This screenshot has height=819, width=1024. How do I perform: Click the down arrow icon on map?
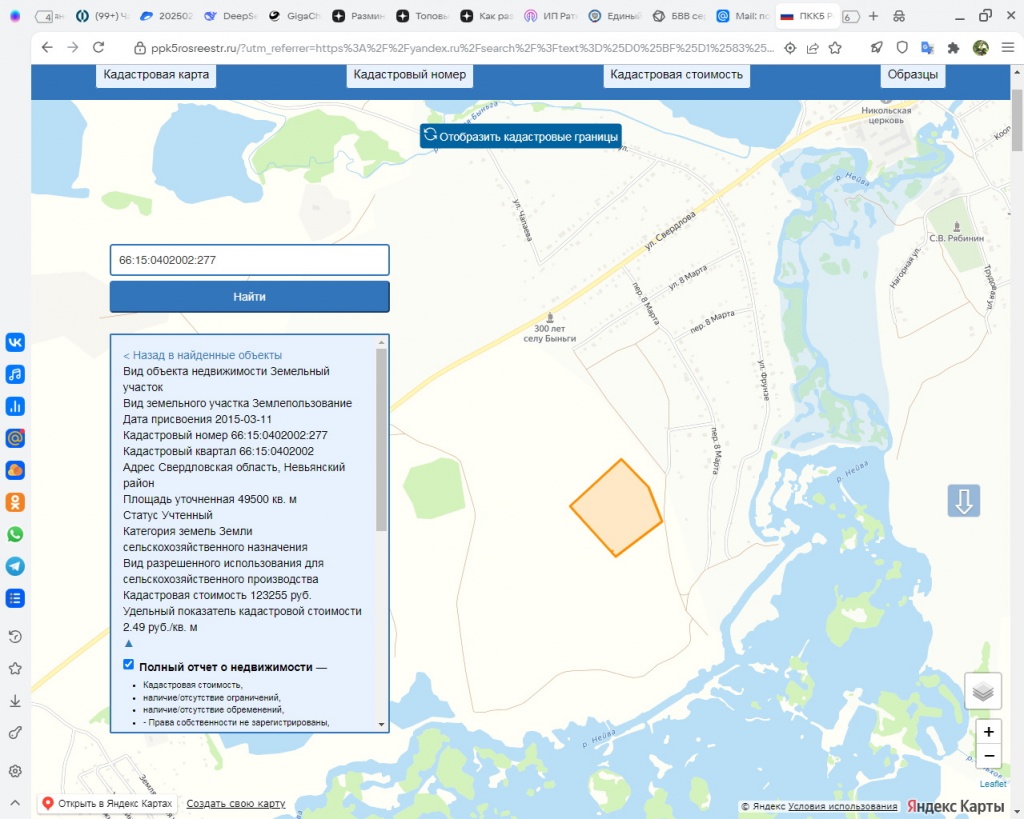964,501
